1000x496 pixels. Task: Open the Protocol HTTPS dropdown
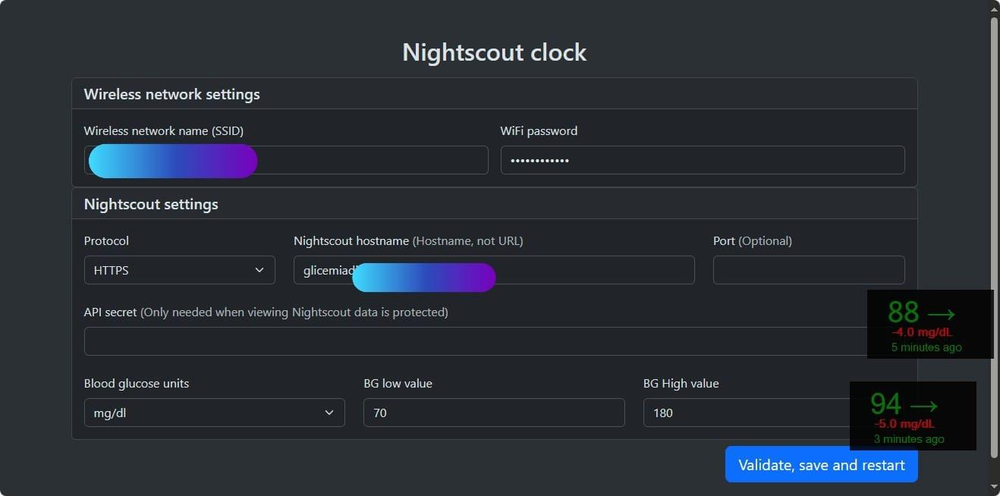coord(179,270)
